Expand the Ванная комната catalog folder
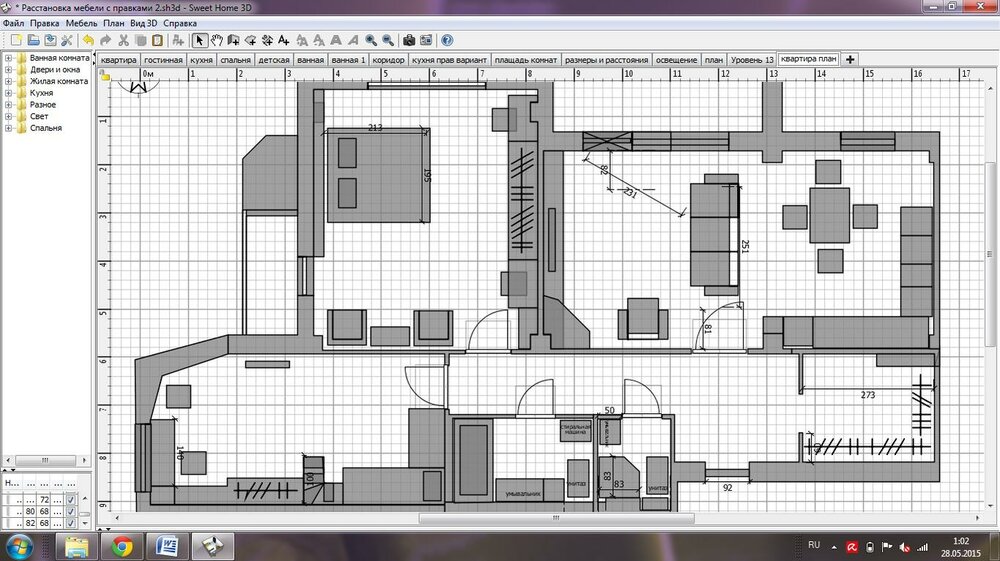1000x561 pixels. click(8, 59)
